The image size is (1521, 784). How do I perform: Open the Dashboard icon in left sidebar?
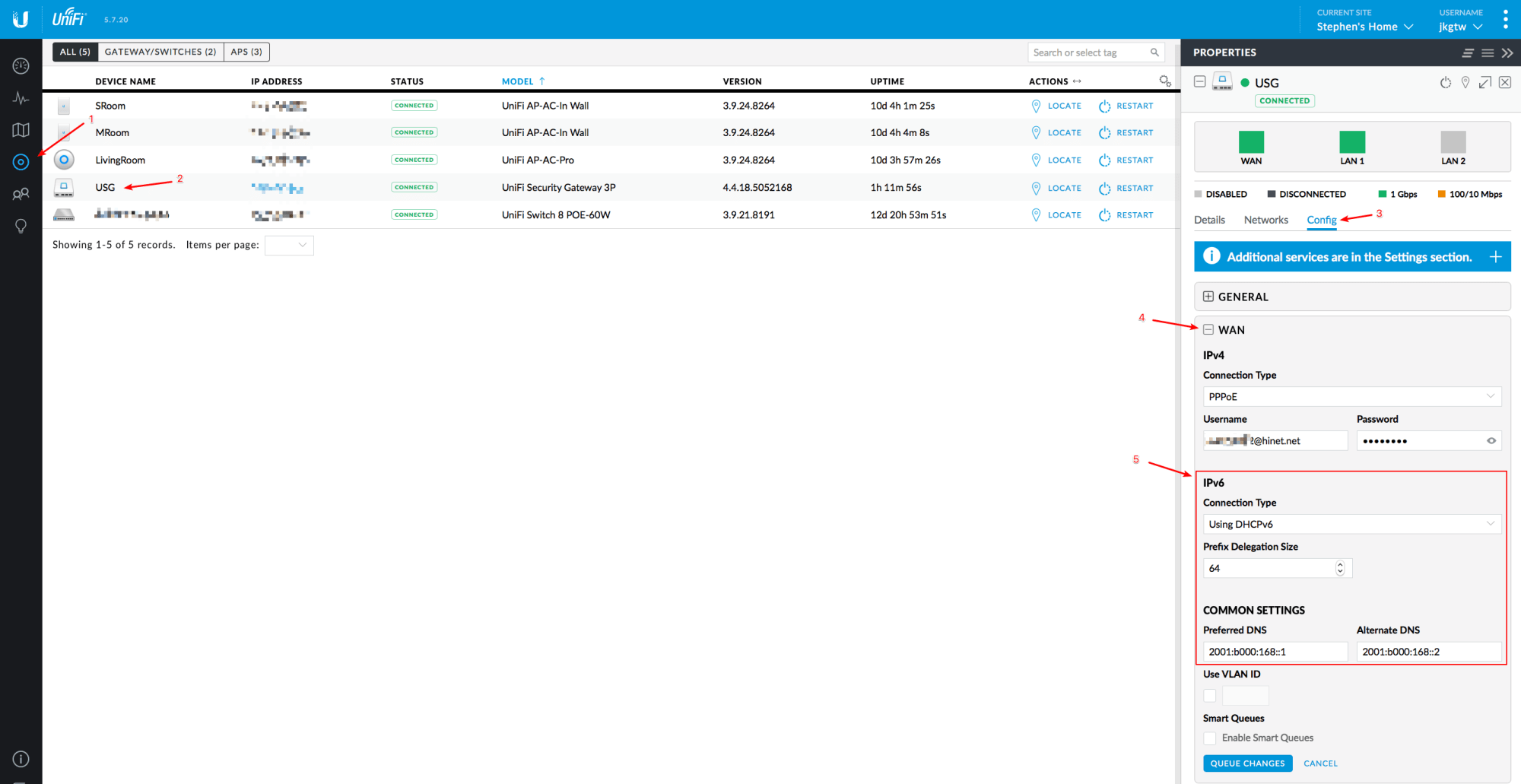21,66
